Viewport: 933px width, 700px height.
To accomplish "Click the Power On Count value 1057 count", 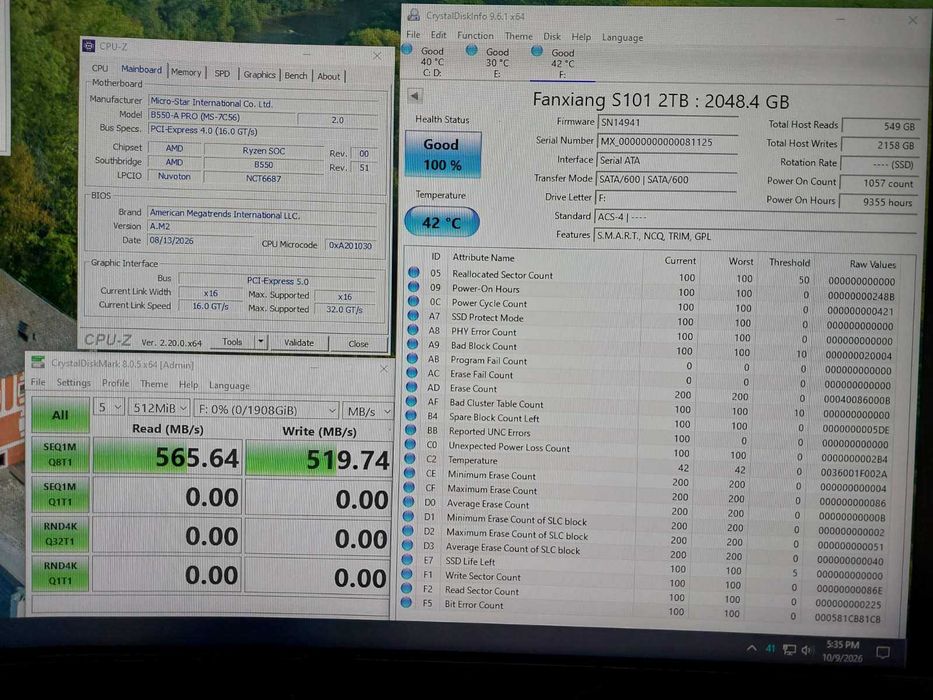I will 880,183.
